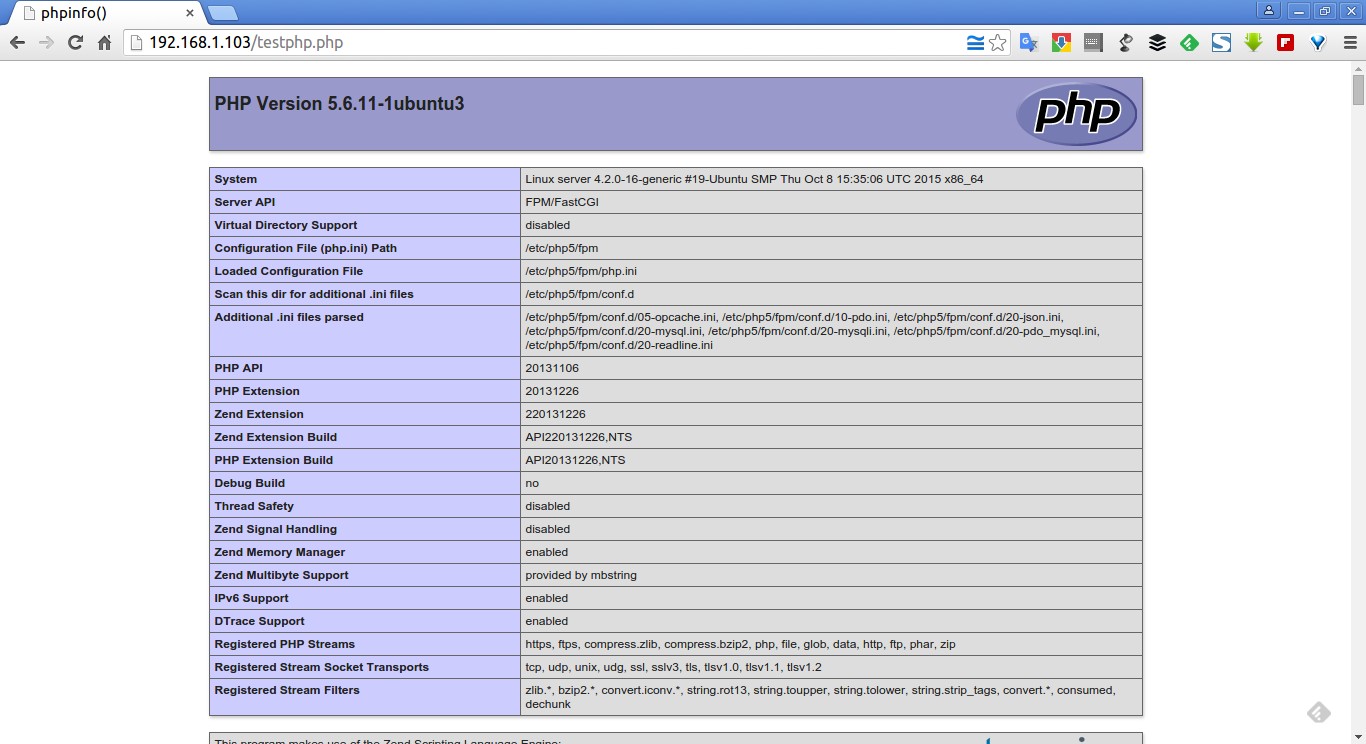Click the page file icon in address bar
1366x744 pixels.
[136, 42]
